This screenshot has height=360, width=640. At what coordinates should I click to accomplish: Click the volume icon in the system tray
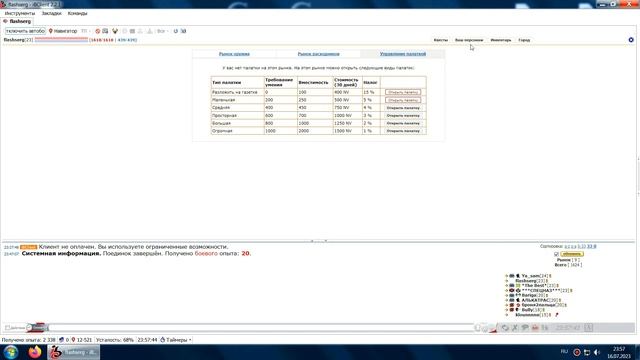click(597, 352)
